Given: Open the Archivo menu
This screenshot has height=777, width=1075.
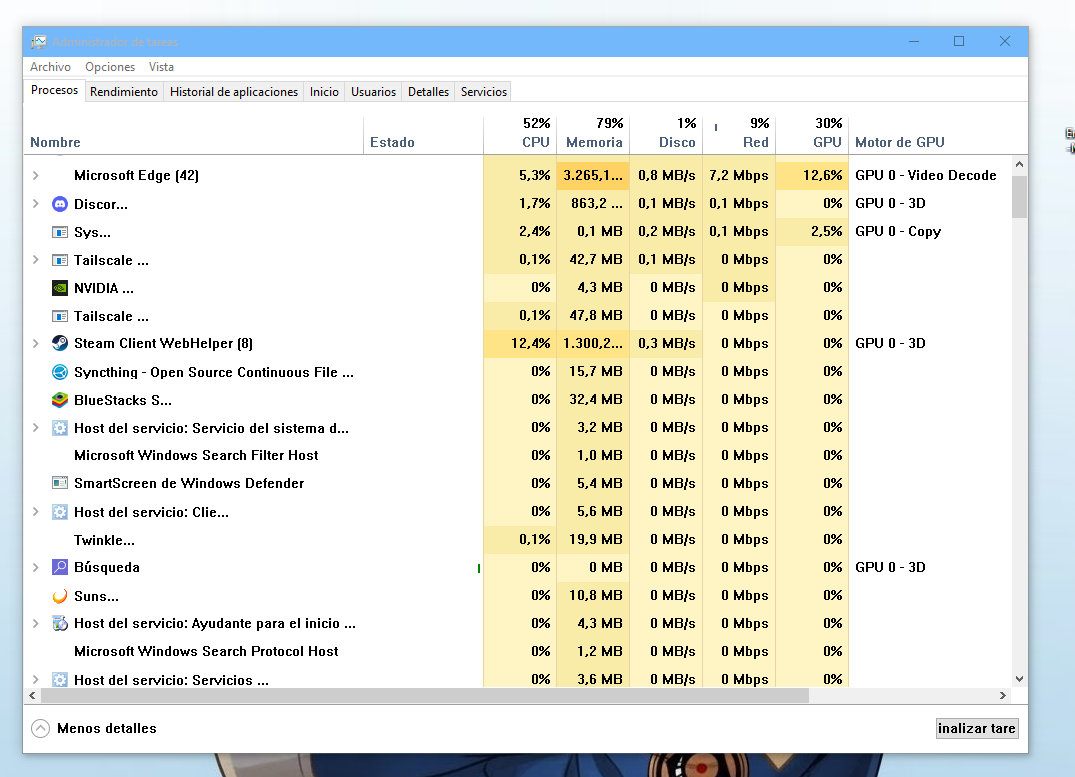Looking at the screenshot, I should (50, 67).
